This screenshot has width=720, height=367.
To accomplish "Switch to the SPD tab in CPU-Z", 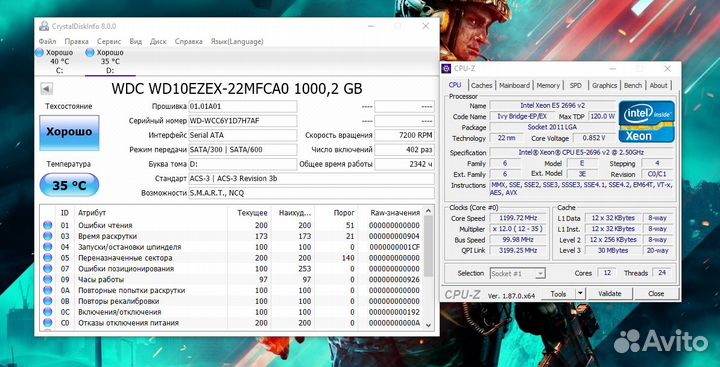I will pyautogui.click(x=575, y=85).
